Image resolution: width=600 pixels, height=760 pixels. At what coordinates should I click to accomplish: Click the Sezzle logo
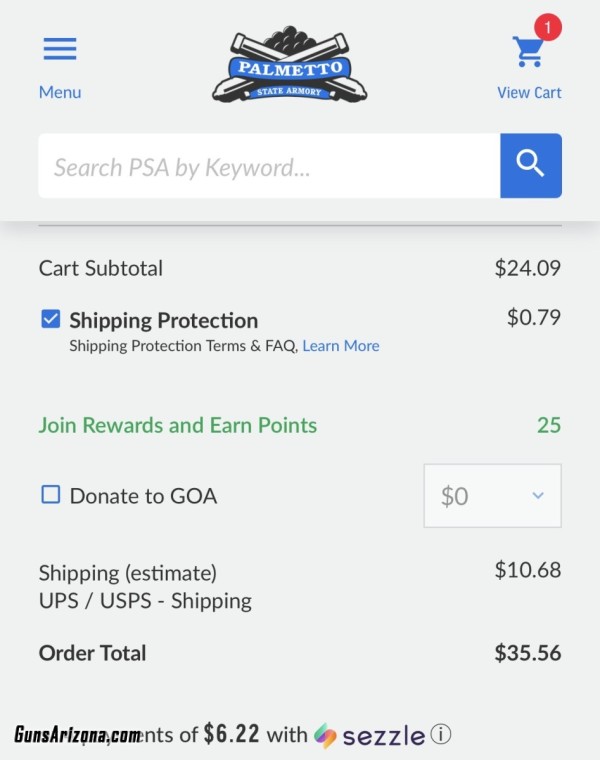[x=369, y=735]
